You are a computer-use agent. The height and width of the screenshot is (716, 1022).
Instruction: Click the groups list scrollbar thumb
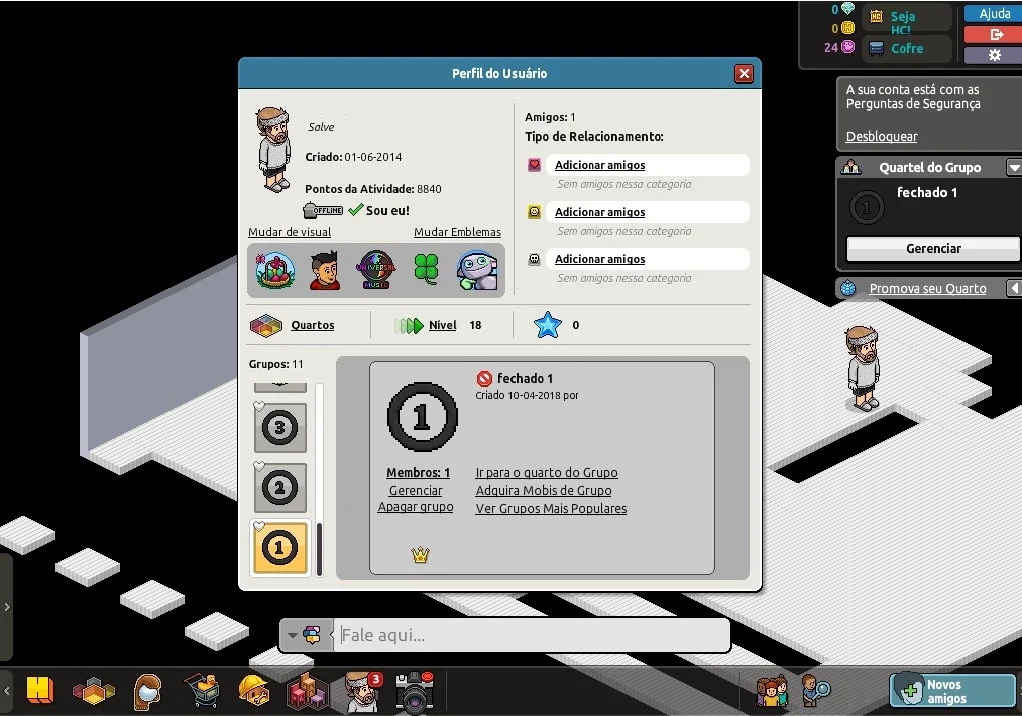click(x=319, y=549)
